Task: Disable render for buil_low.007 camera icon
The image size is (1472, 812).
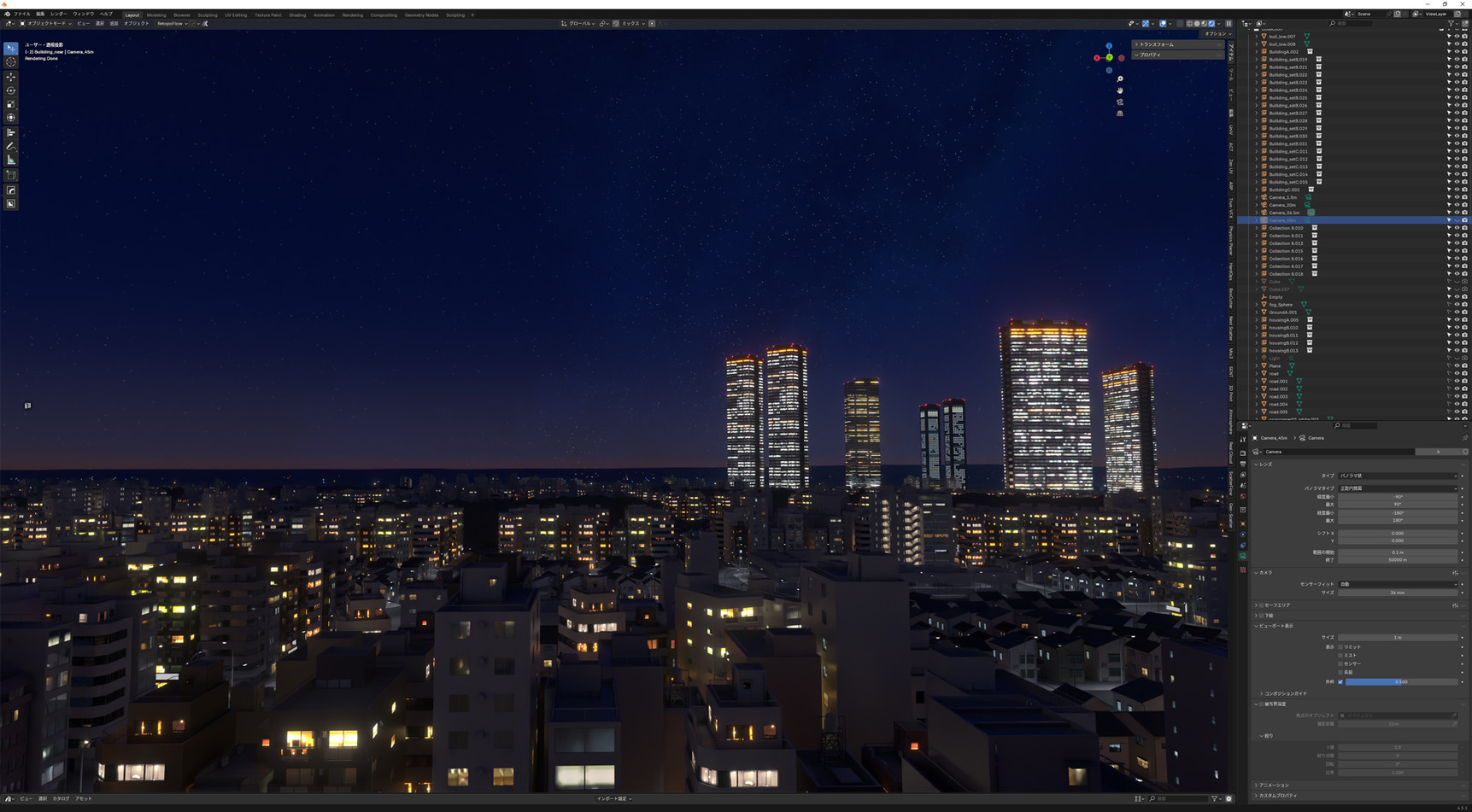Action: point(1464,37)
